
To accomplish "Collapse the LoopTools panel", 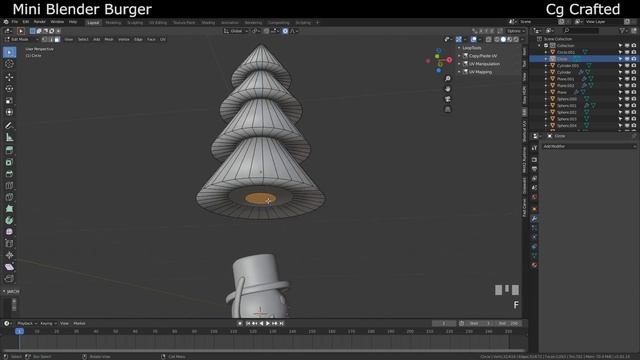I will click(x=471, y=48).
